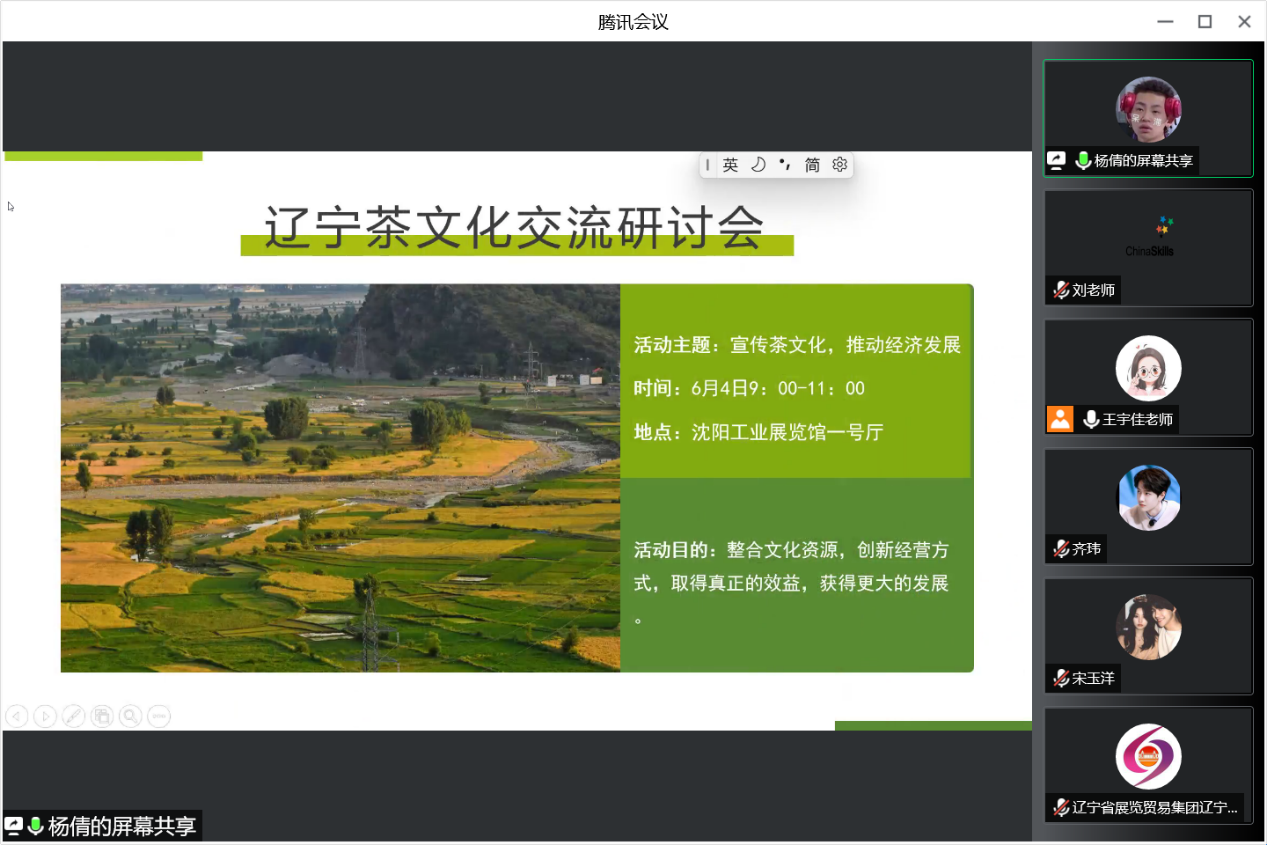
Task: Click the muted microphone icon for 刘老师
Action: (x=1061, y=290)
